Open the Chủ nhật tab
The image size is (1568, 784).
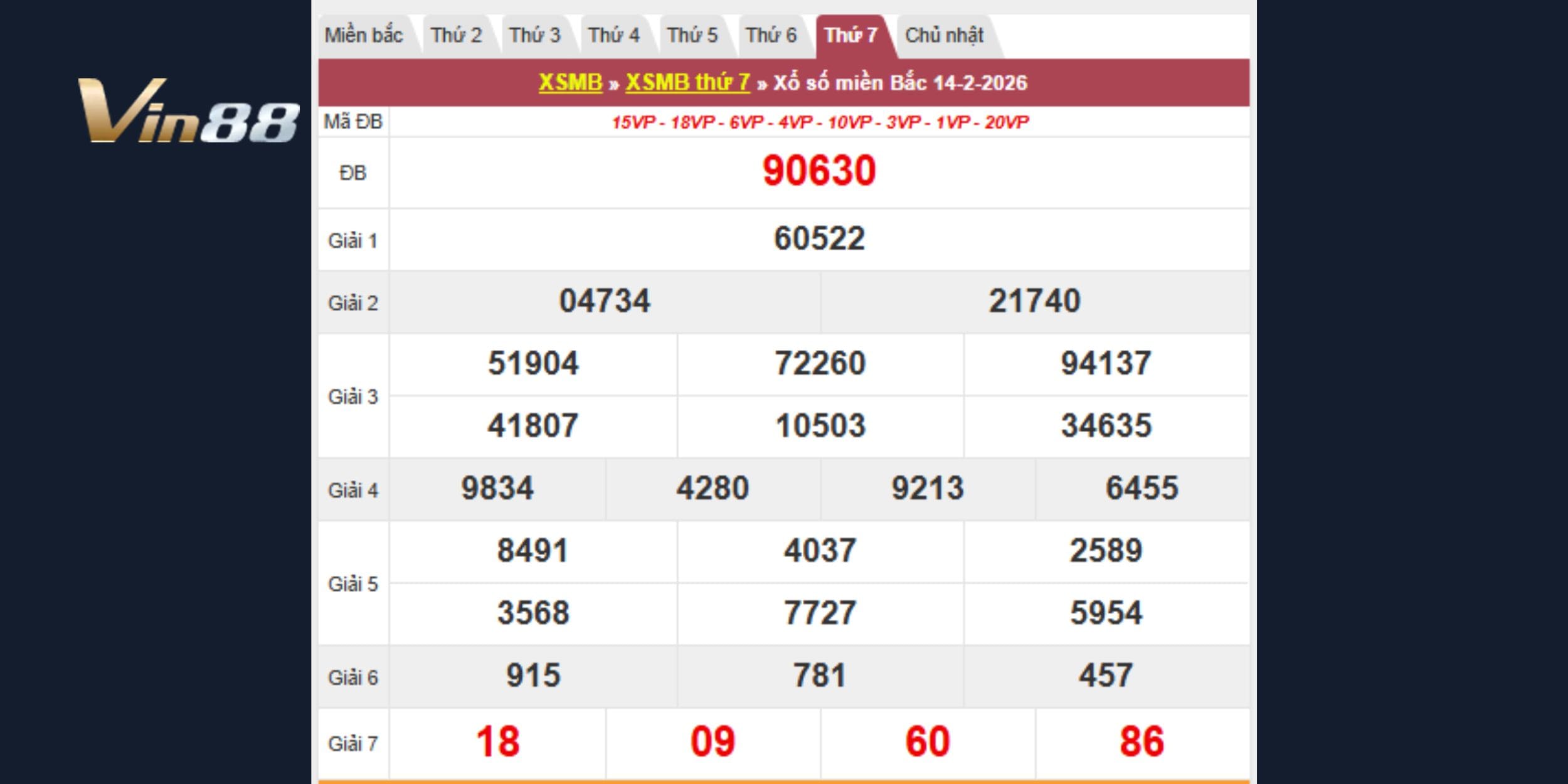tap(944, 36)
